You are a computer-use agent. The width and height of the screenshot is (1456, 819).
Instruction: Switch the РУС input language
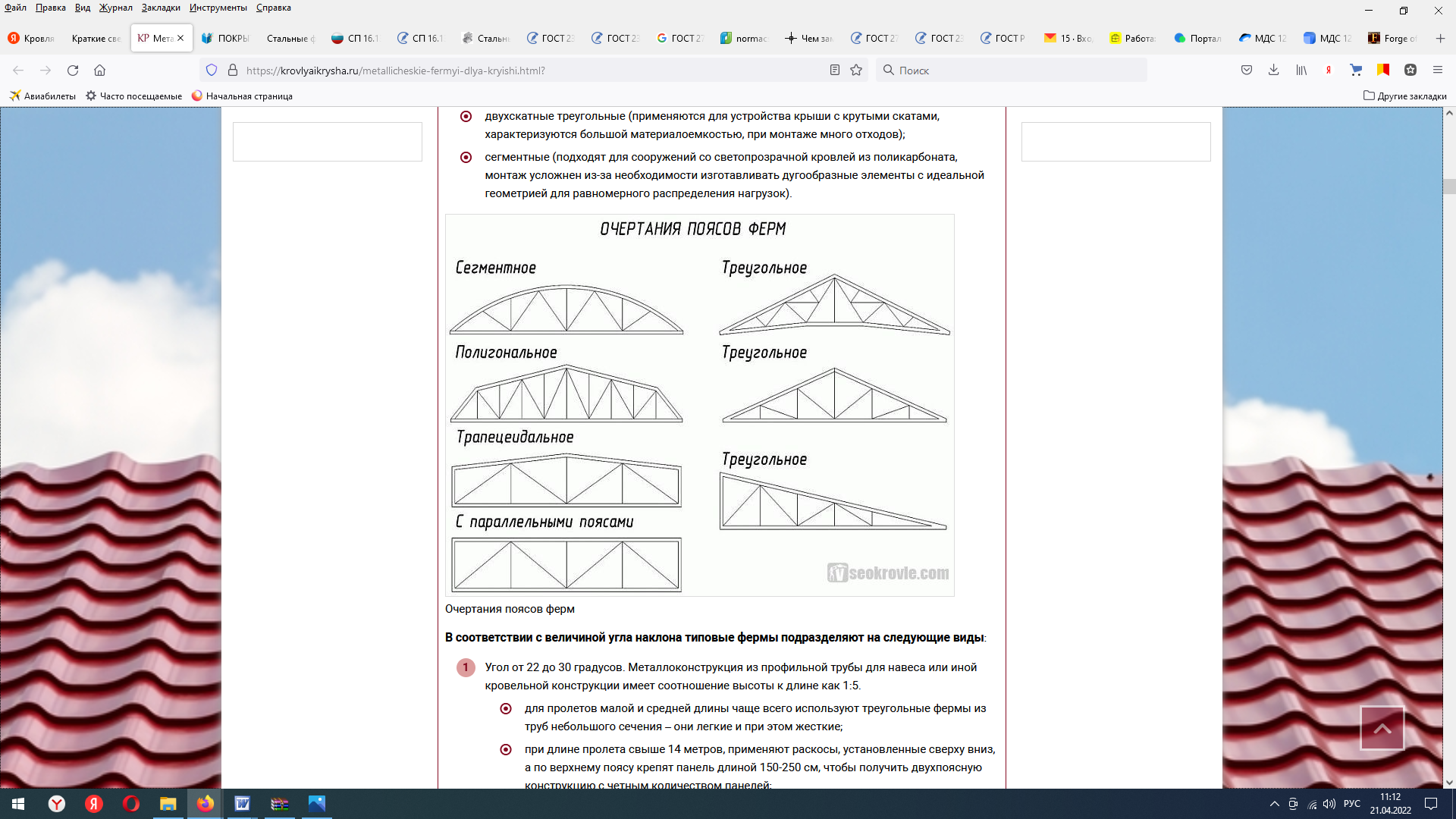[x=1352, y=804]
